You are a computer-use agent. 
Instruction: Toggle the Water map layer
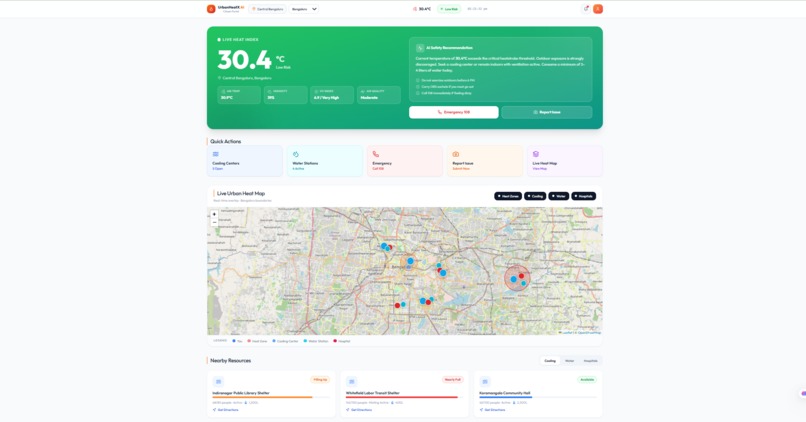pyautogui.click(x=559, y=196)
